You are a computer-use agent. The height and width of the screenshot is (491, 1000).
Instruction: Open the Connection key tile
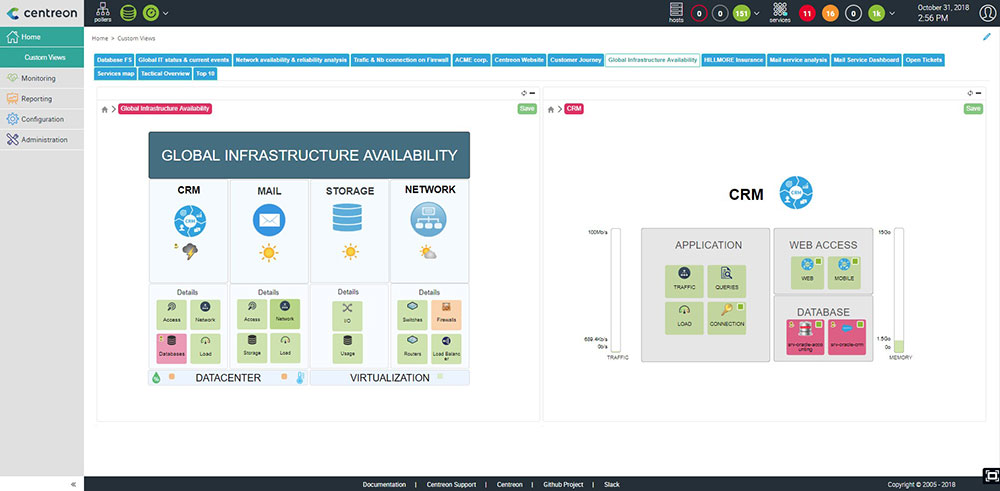(x=726, y=316)
